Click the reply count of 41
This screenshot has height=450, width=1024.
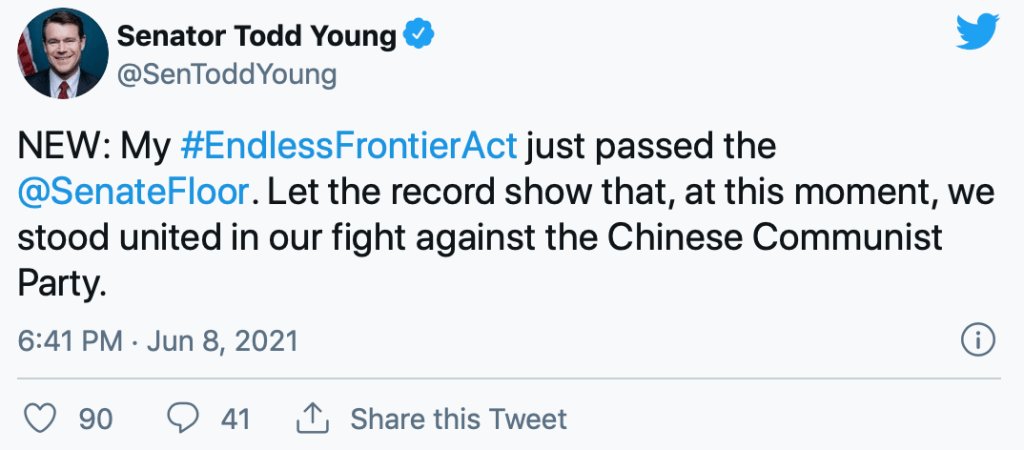(235, 418)
